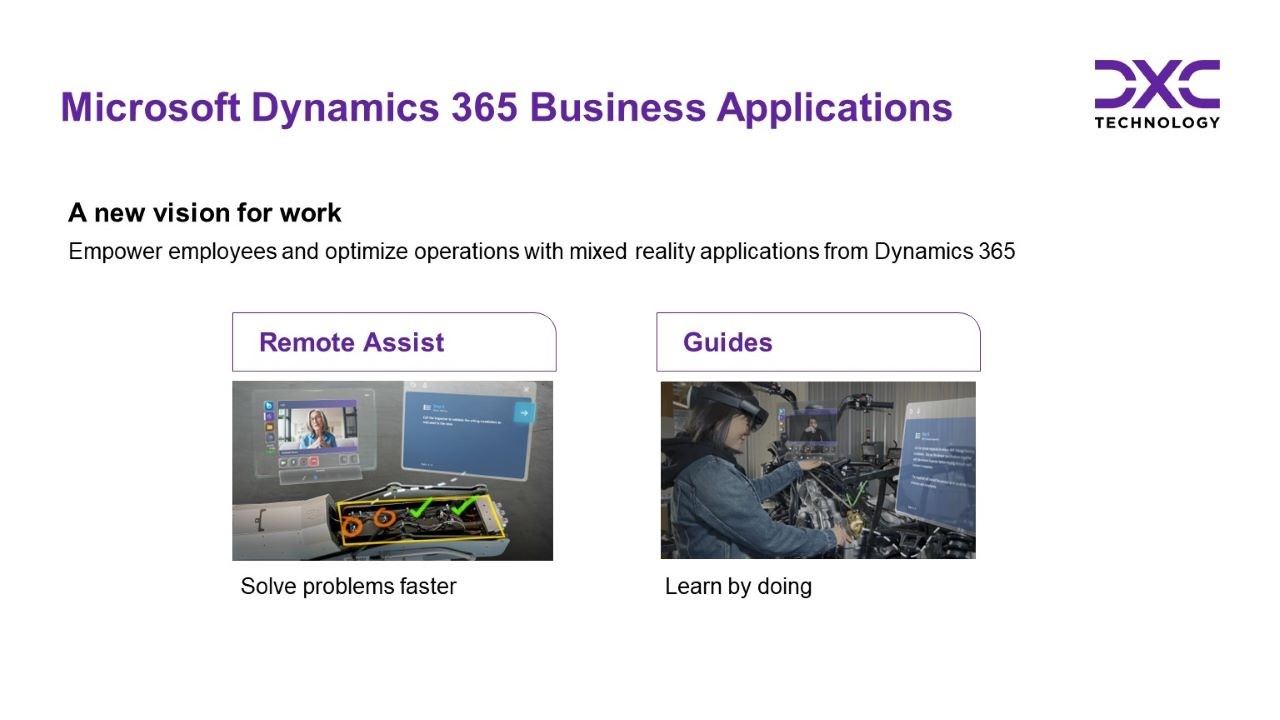Open the Guides HoloLens worker photo
Image resolution: width=1280 pixels, height=720 pixels.
click(x=818, y=470)
